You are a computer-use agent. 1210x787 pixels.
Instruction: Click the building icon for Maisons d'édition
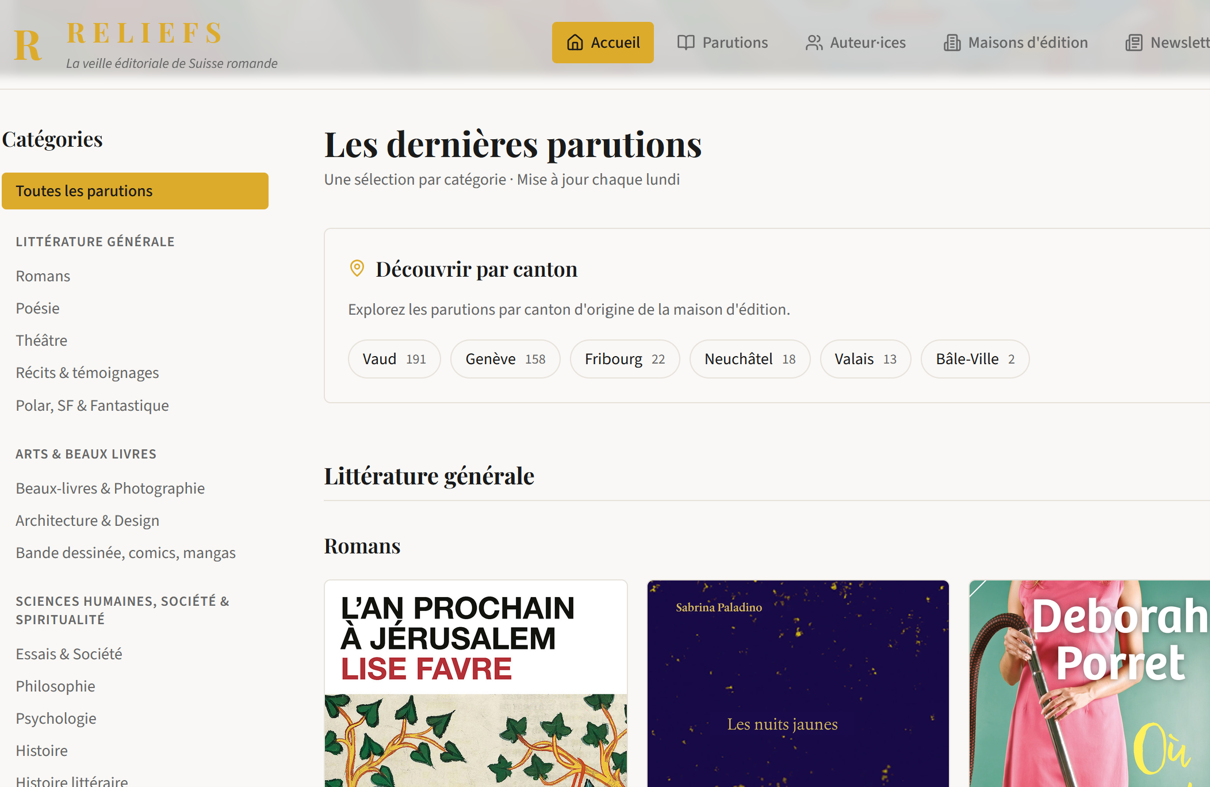pos(952,42)
